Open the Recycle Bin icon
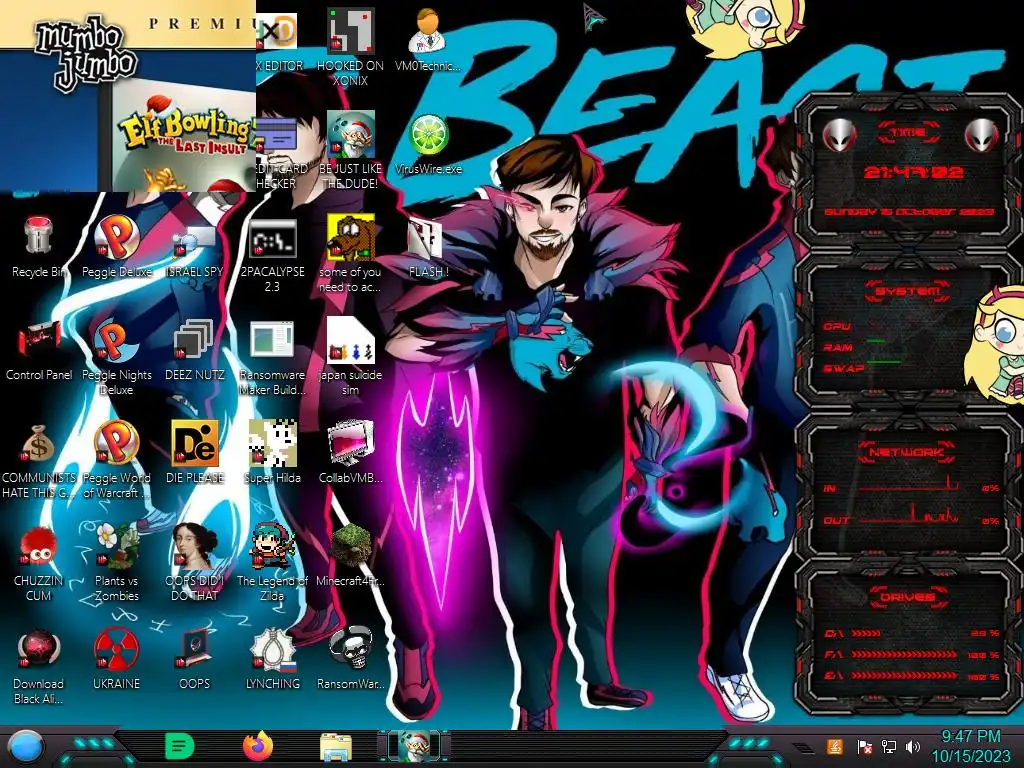The width and height of the screenshot is (1024, 768). pos(39,248)
